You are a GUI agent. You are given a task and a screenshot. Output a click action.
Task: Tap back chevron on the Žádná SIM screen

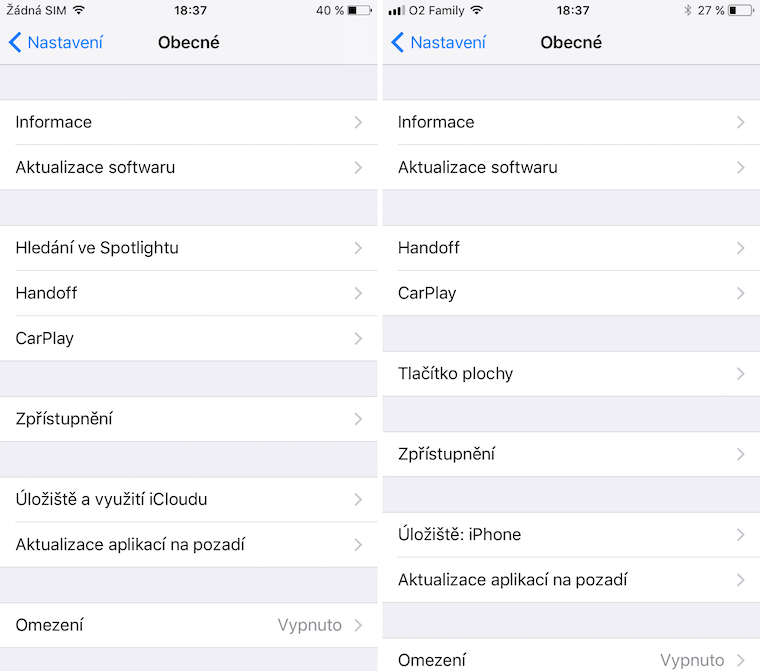(14, 42)
